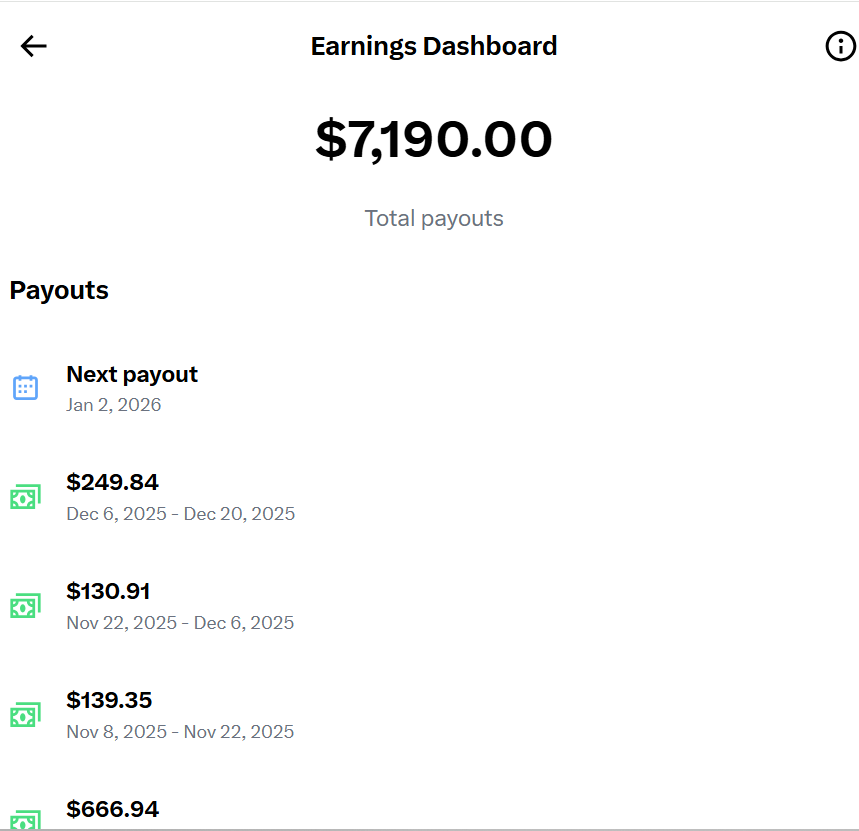Open the Next payout entry
The image size is (859, 831).
(x=132, y=374)
